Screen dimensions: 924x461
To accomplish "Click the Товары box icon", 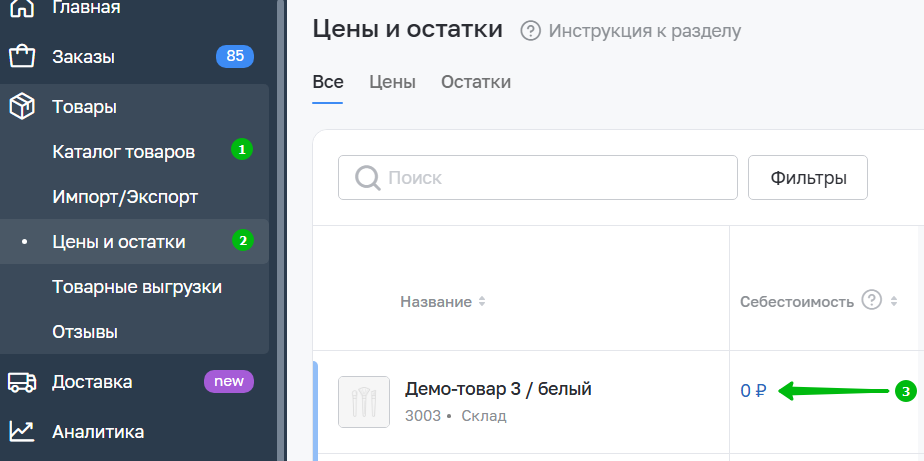I will coord(23,106).
